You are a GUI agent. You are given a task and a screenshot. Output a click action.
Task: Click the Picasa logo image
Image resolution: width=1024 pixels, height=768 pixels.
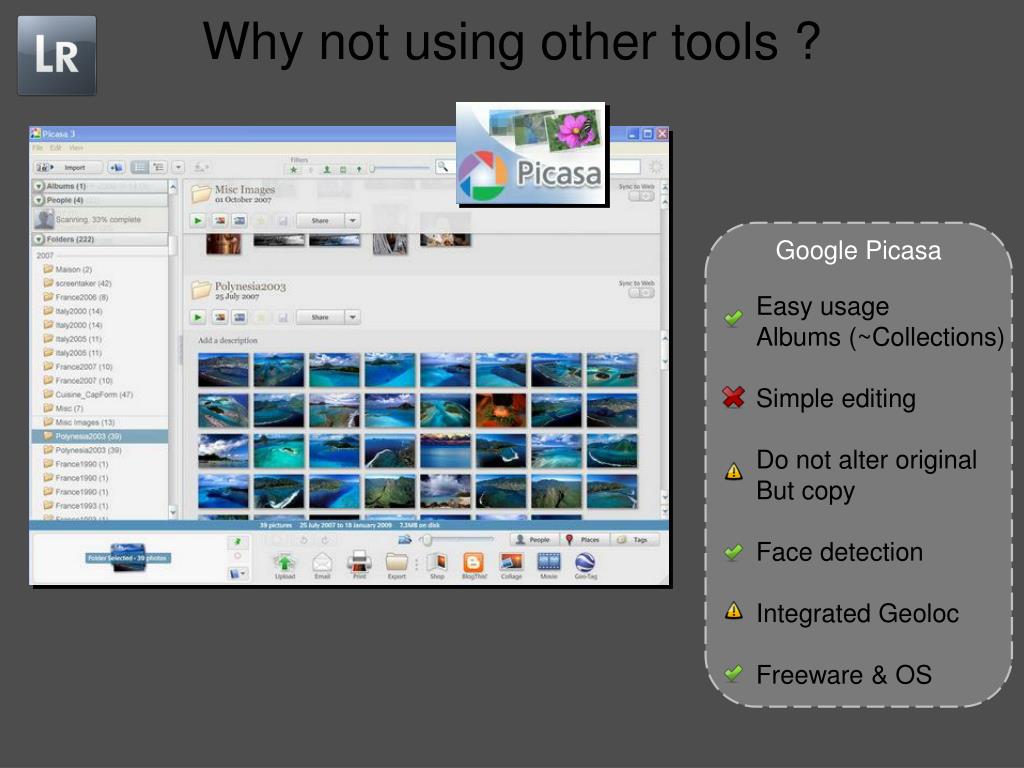[x=531, y=154]
